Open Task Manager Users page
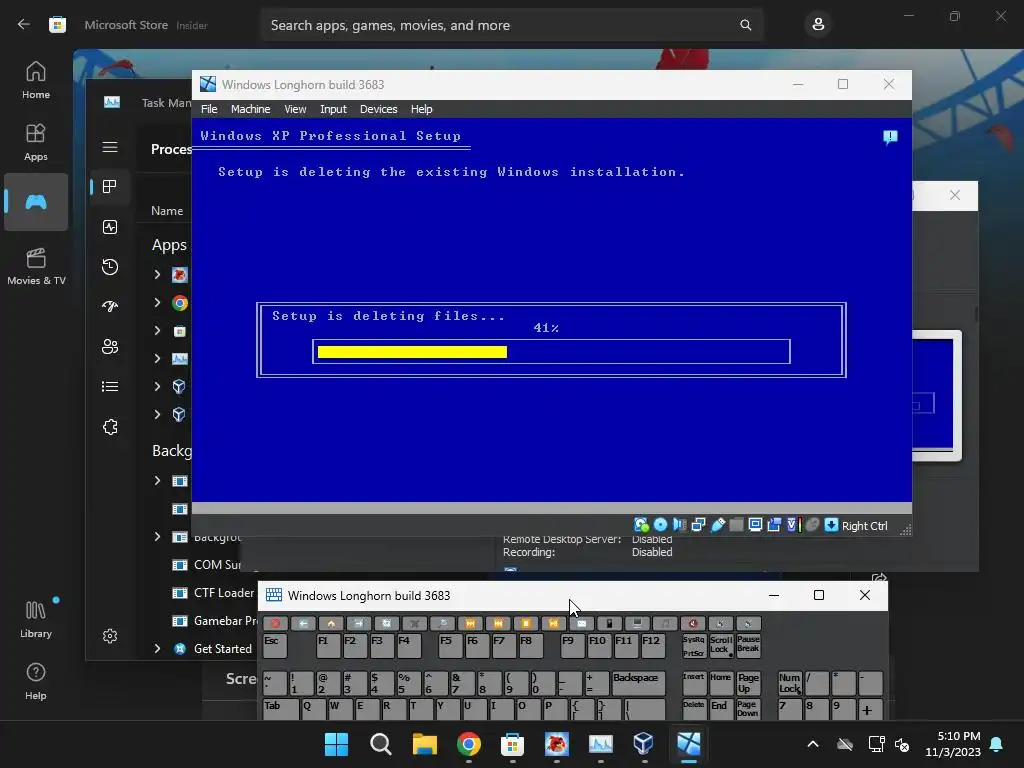The width and height of the screenshot is (1024, 768). (x=110, y=347)
